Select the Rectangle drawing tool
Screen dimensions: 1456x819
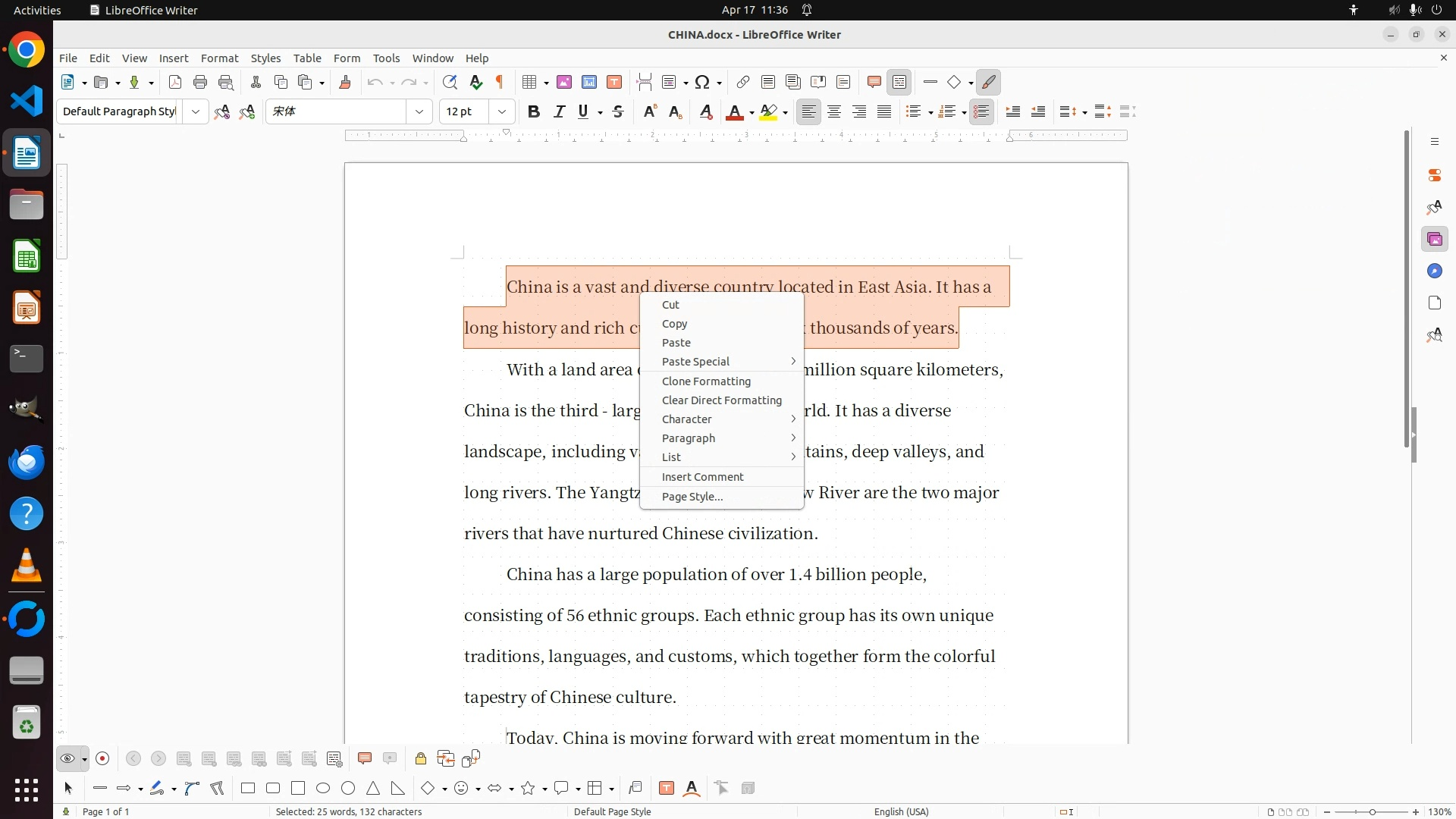(248, 789)
